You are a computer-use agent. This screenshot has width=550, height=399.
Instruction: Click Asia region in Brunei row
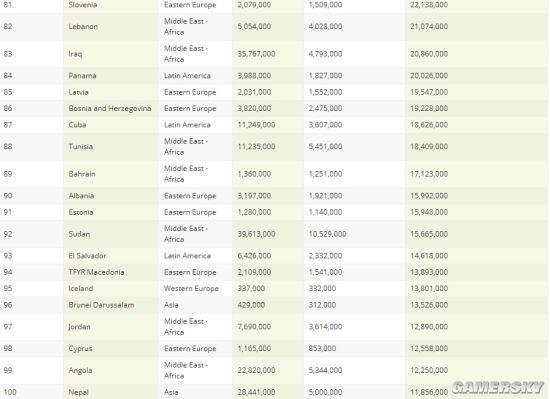coord(171,305)
